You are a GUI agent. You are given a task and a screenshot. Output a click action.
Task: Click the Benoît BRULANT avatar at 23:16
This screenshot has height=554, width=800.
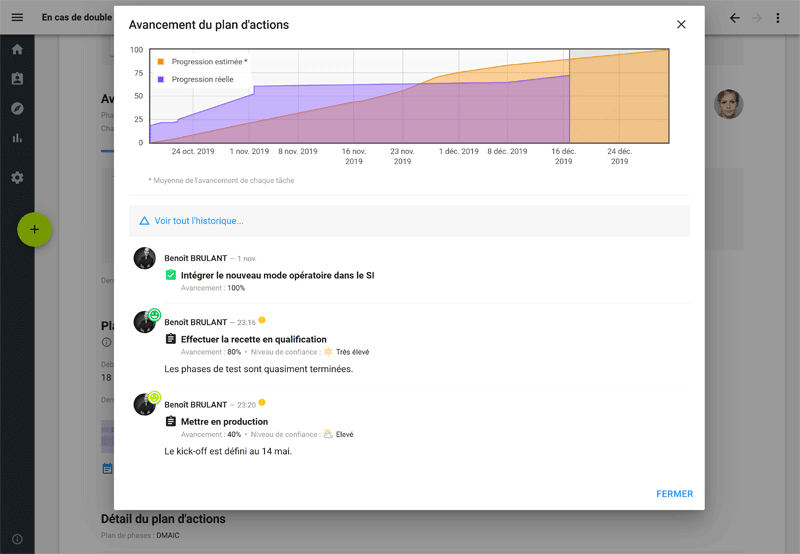[145, 322]
